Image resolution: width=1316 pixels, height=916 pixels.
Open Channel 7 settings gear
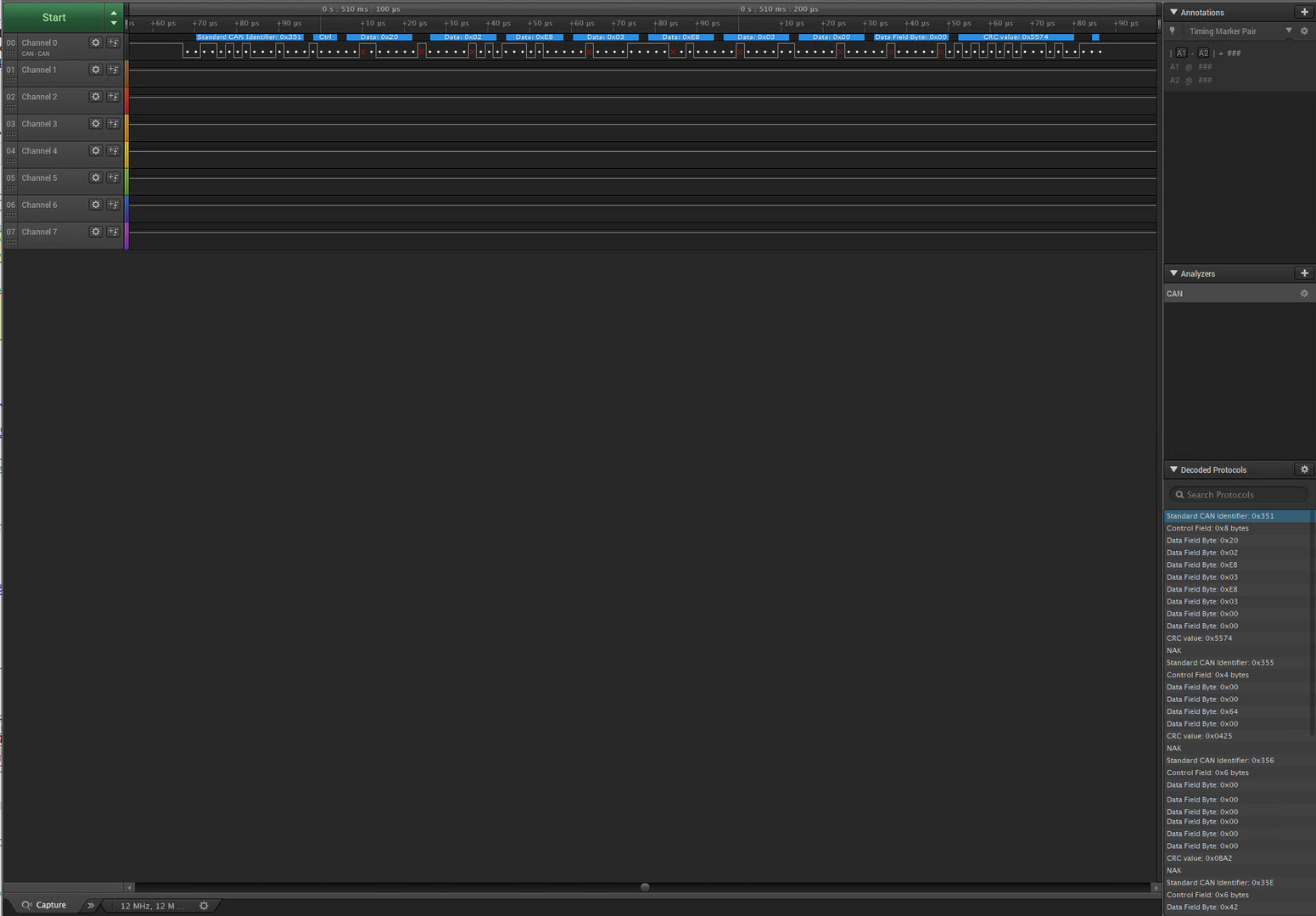point(96,232)
